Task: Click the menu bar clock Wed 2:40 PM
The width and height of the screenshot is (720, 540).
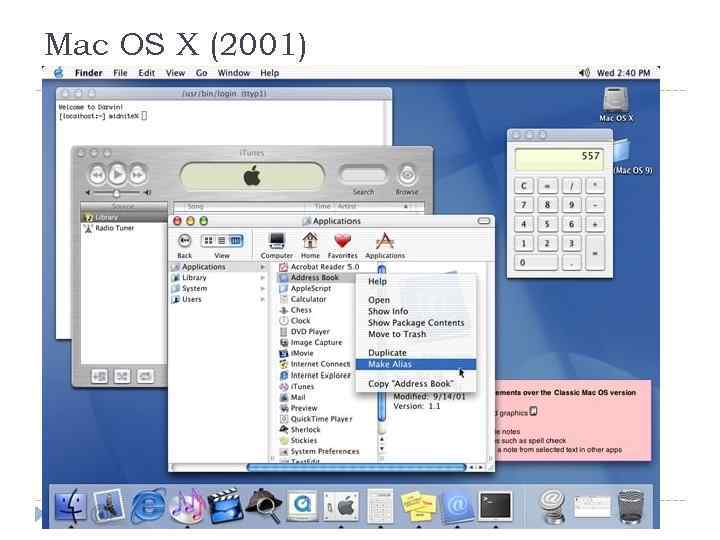Action: pyautogui.click(x=623, y=73)
